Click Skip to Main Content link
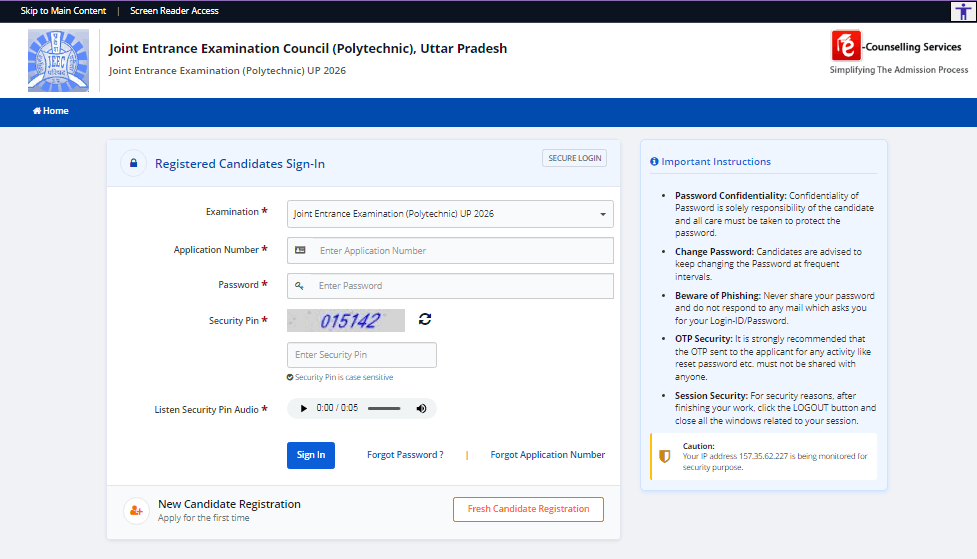977x559 pixels. pos(61,11)
